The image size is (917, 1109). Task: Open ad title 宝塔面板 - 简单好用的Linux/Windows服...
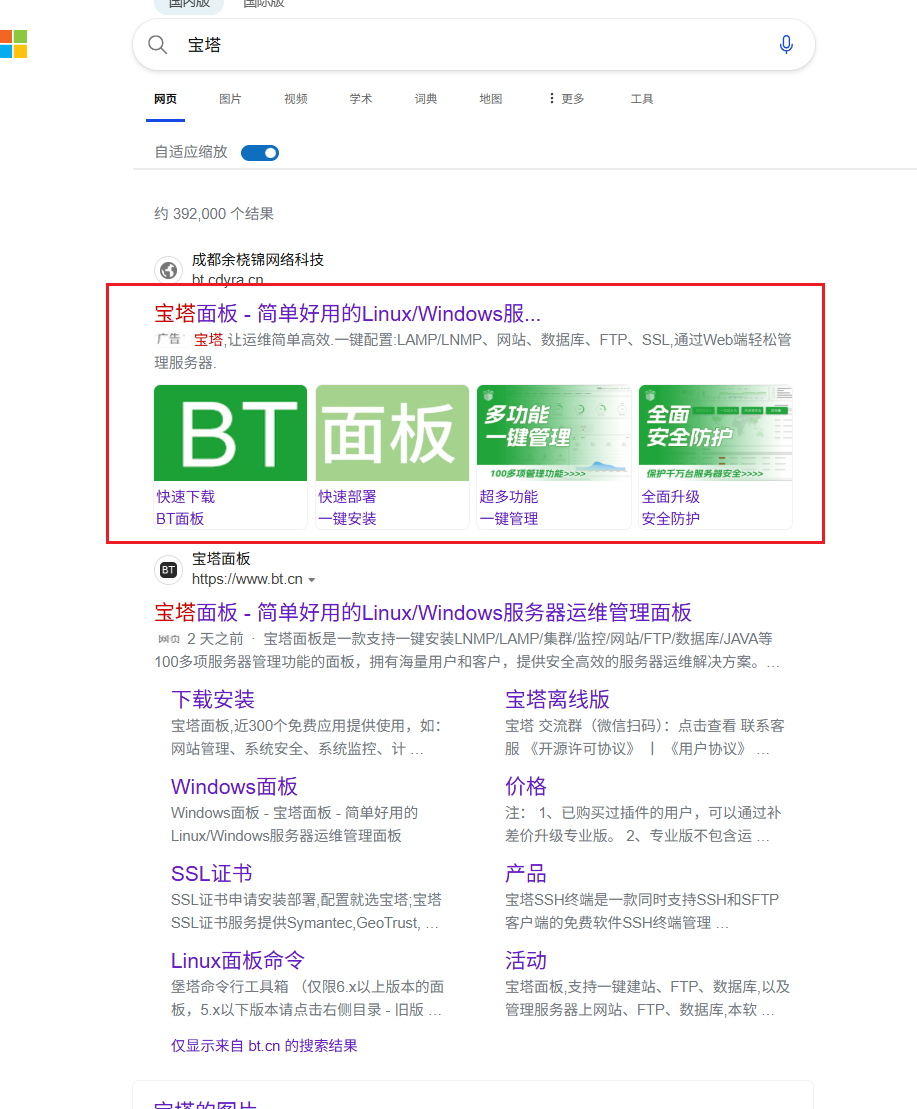[347, 313]
